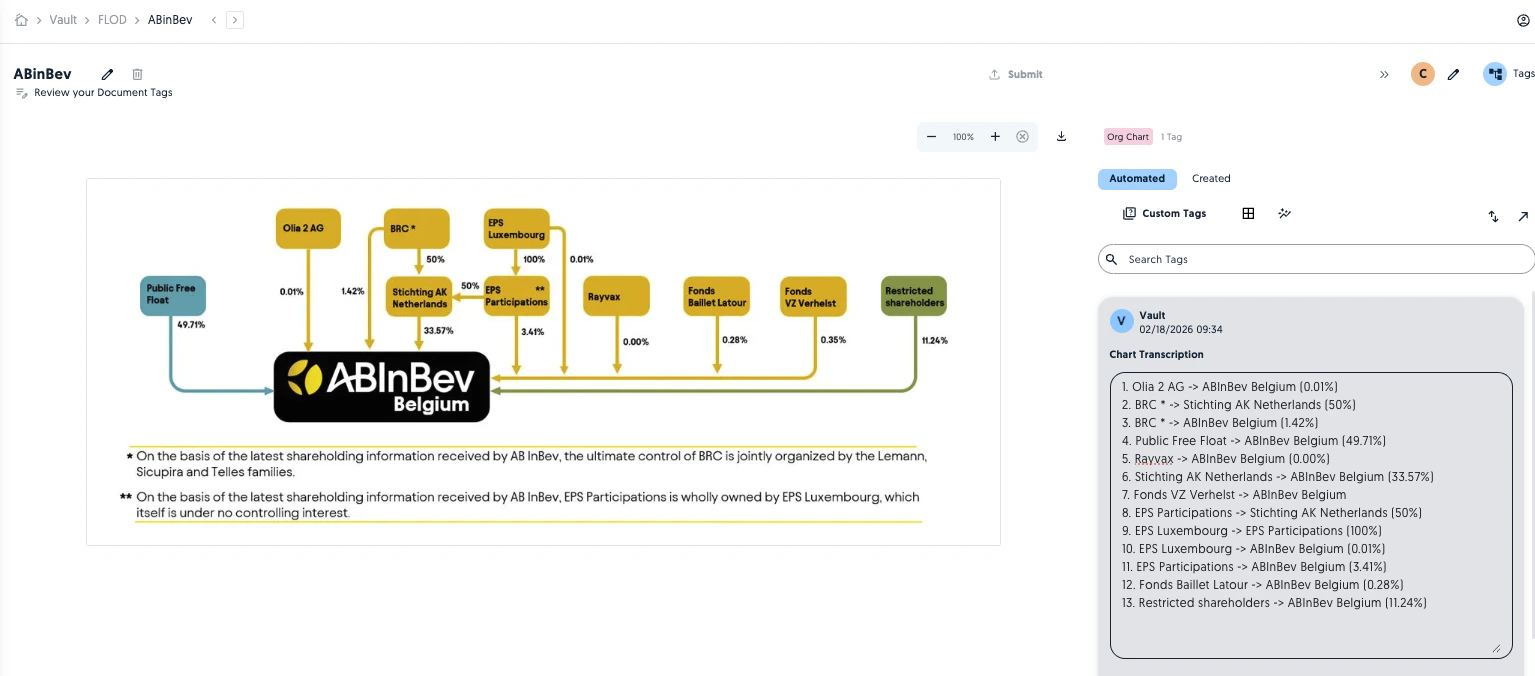Edit the ABinBev document title pencil

(108, 74)
